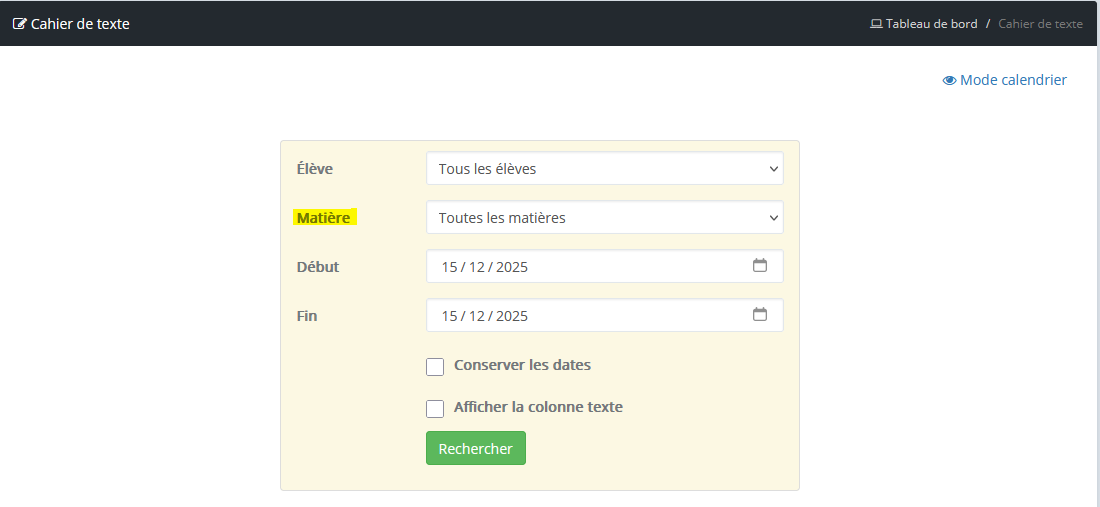
Task: Switch to Mode calendrier view
Action: [1013, 80]
